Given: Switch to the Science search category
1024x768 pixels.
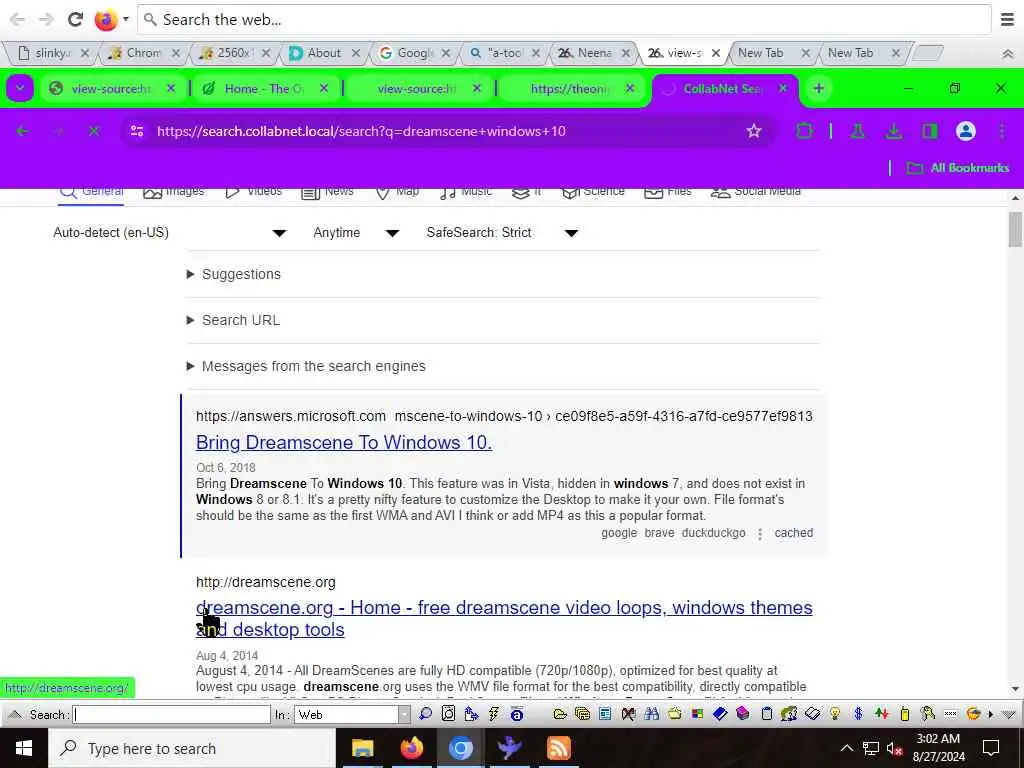Looking at the screenshot, I should (594, 191).
